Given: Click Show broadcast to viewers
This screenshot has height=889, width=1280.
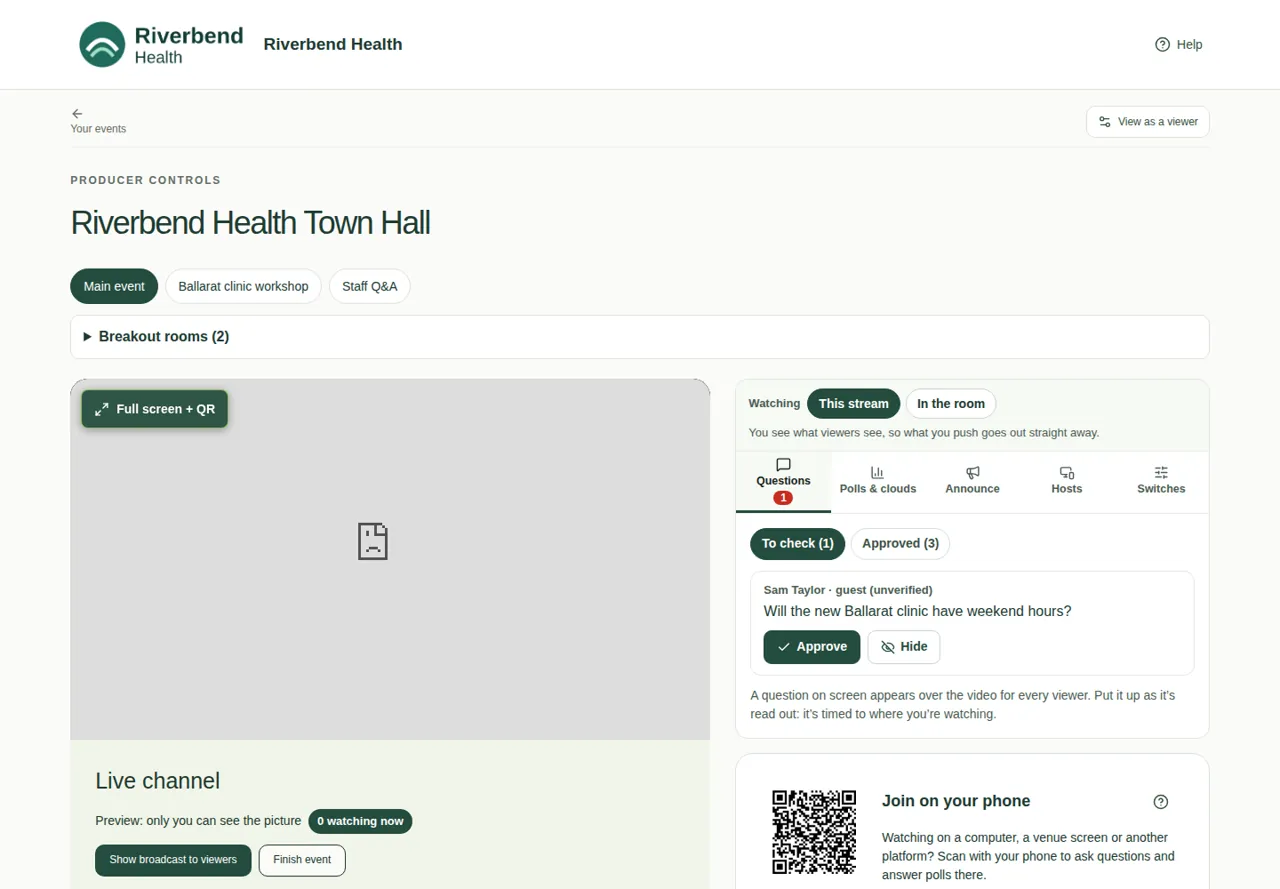Looking at the screenshot, I should point(173,860).
